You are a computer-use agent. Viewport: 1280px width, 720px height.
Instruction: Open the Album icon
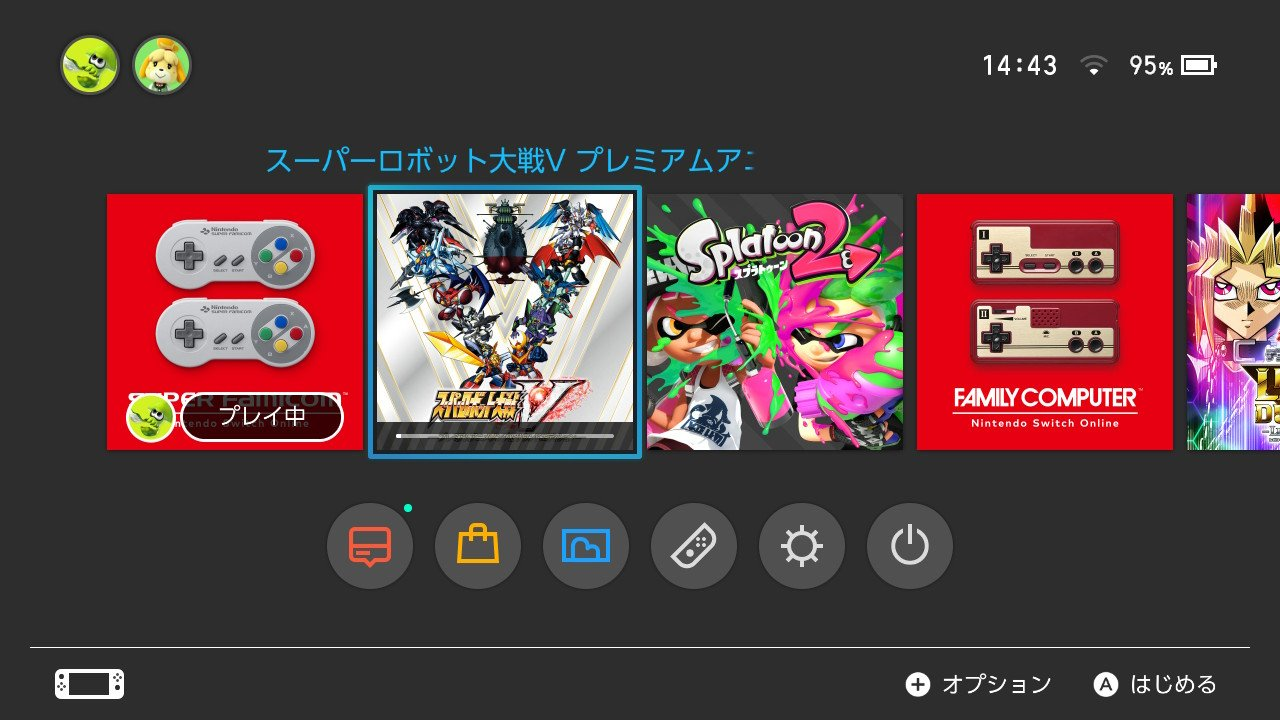(586, 546)
